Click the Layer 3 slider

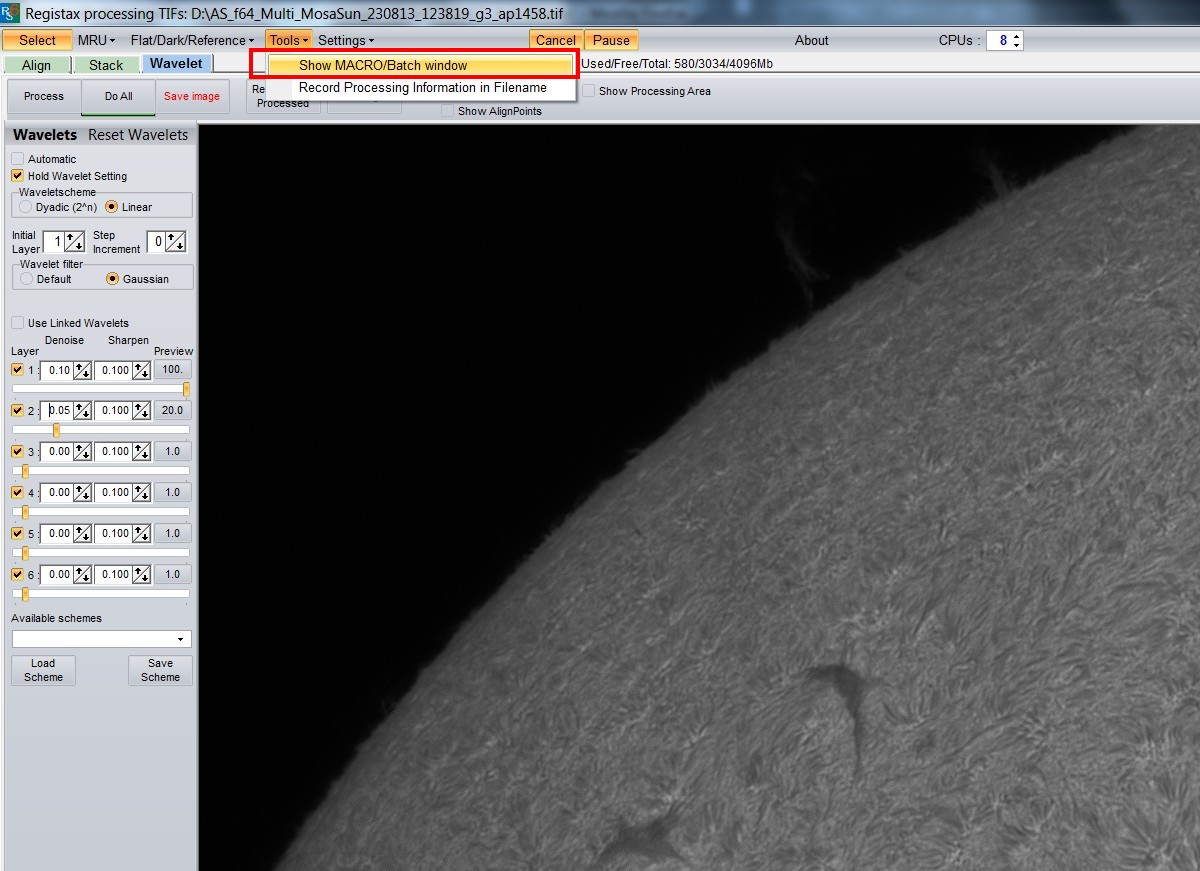pyautogui.click(x=101, y=470)
